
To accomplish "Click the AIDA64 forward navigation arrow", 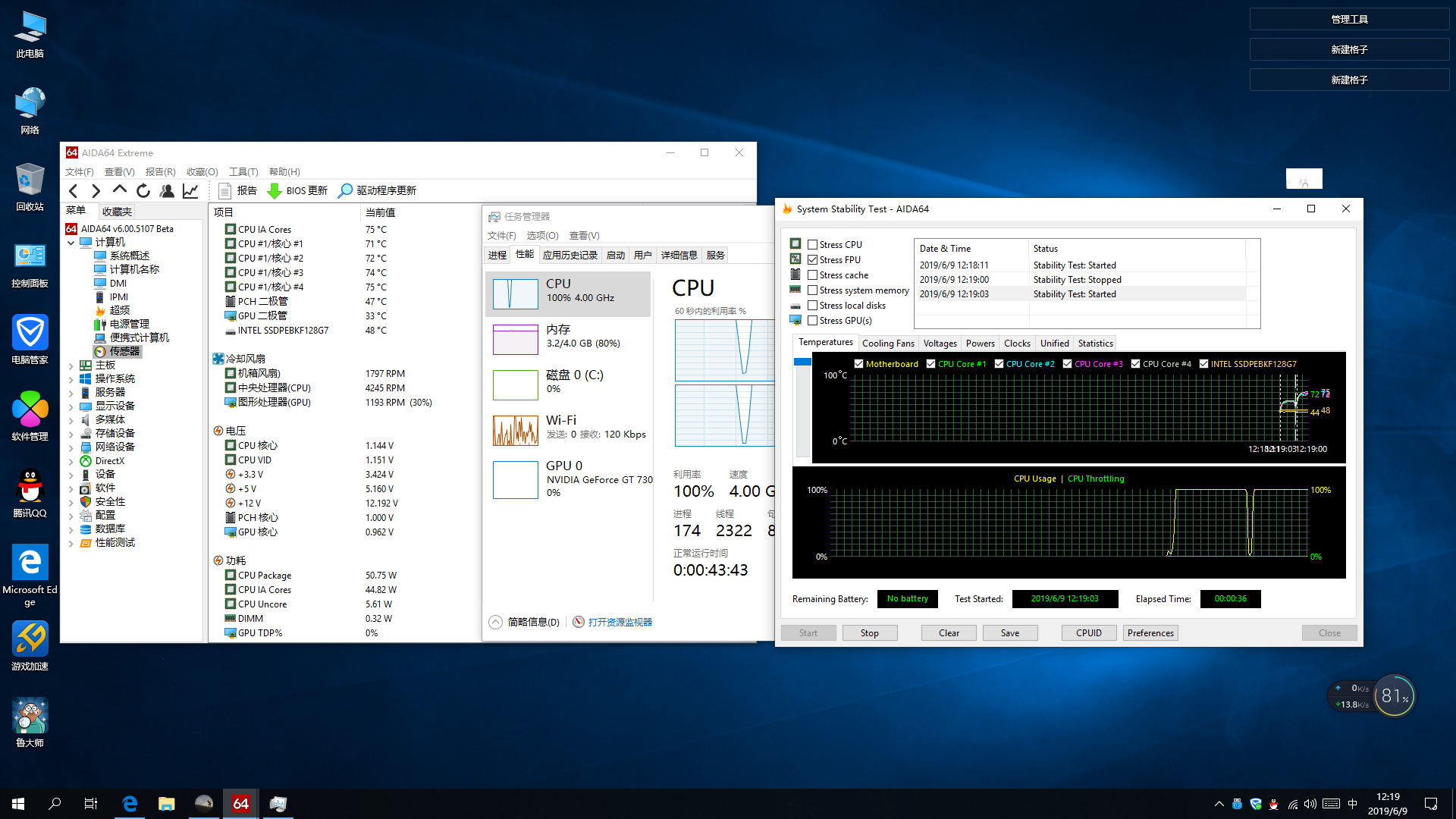I will click(x=96, y=190).
